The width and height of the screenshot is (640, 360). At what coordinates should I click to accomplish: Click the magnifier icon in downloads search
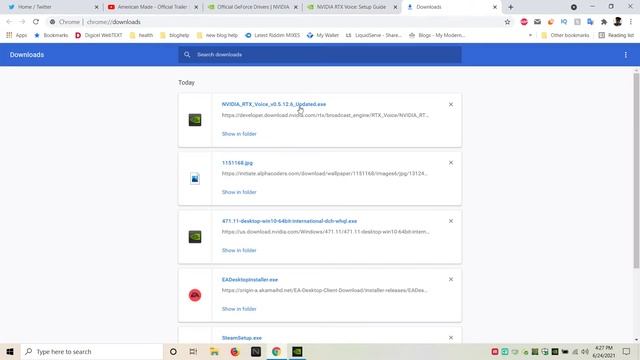click(187, 55)
